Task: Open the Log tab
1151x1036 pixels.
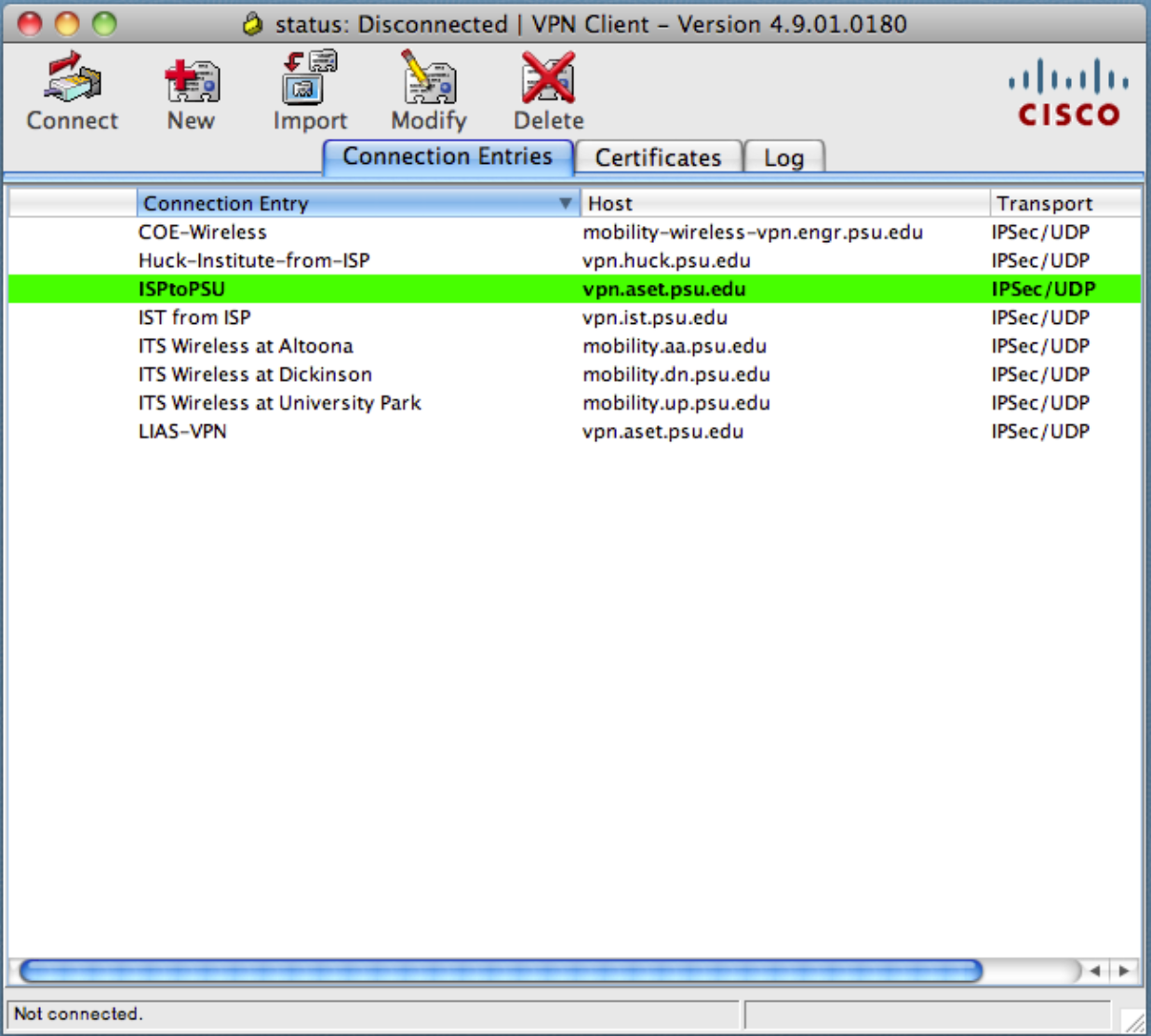Action: pyautogui.click(x=784, y=157)
